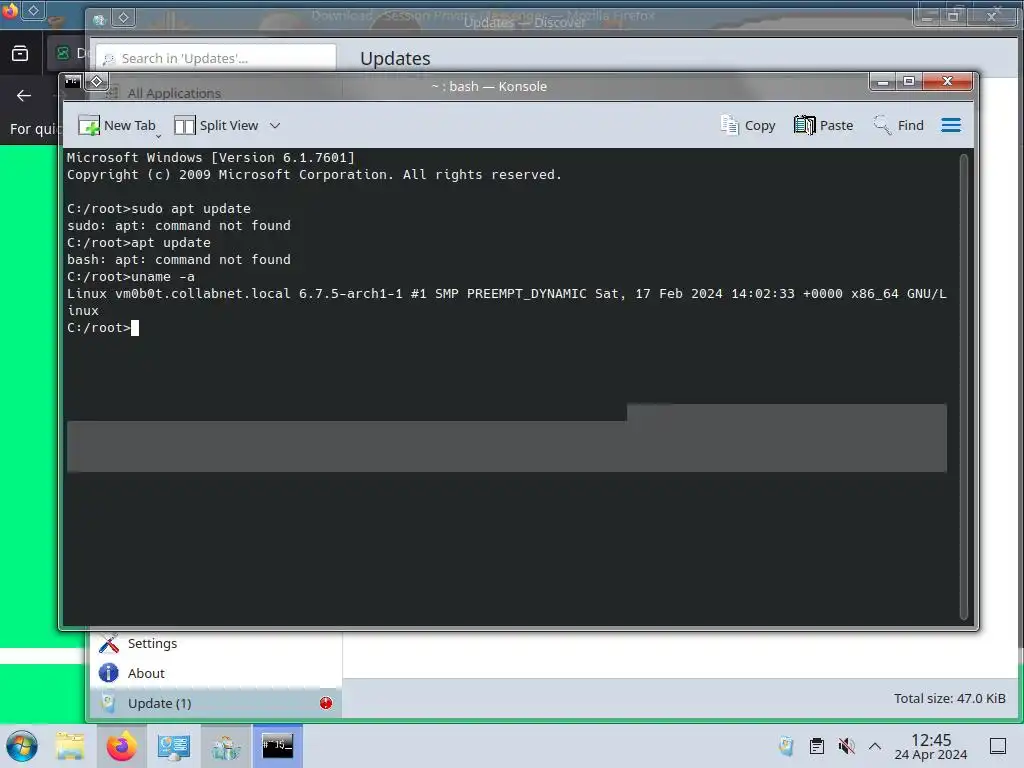The width and height of the screenshot is (1024, 768).
Task: Click the Konsole window menu terminal icon
Action: coord(72,82)
